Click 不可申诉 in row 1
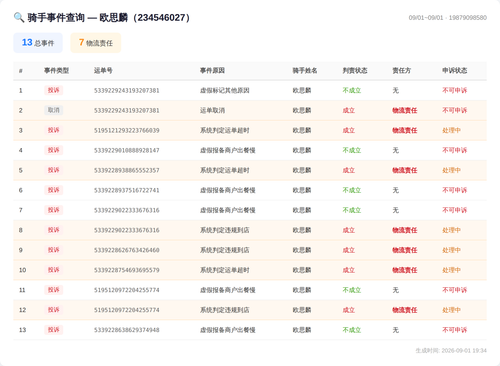Viewport: 500px width, 366px height. pos(455,90)
